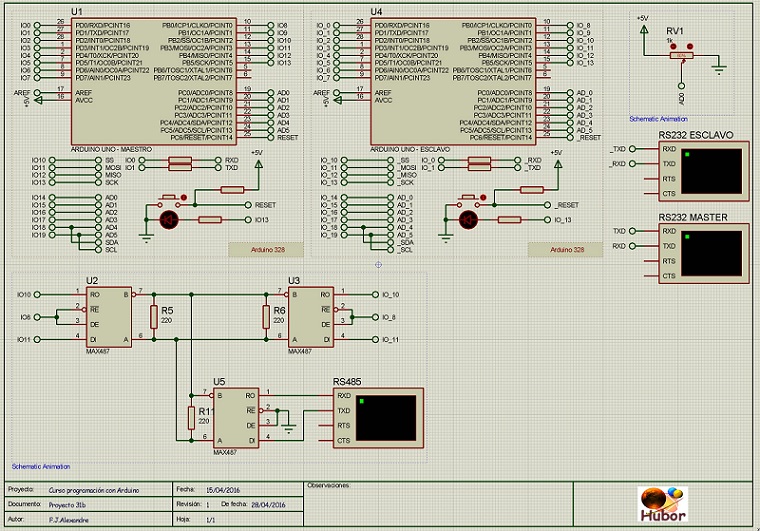Toggle the master reset push button's red latch dot
Viewport: 760px width, 531px height.
[x=184, y=198]
